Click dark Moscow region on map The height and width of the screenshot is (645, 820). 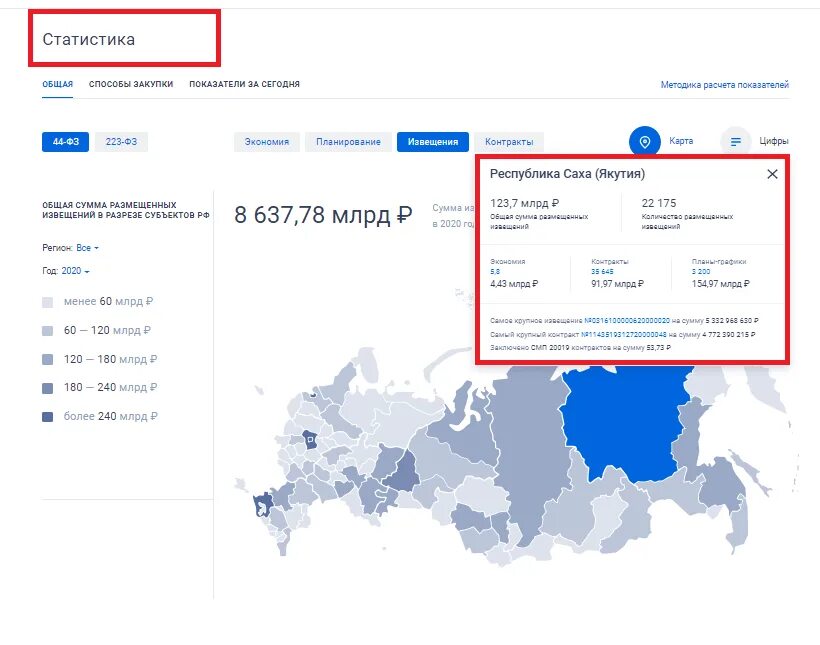pos(310,439)
